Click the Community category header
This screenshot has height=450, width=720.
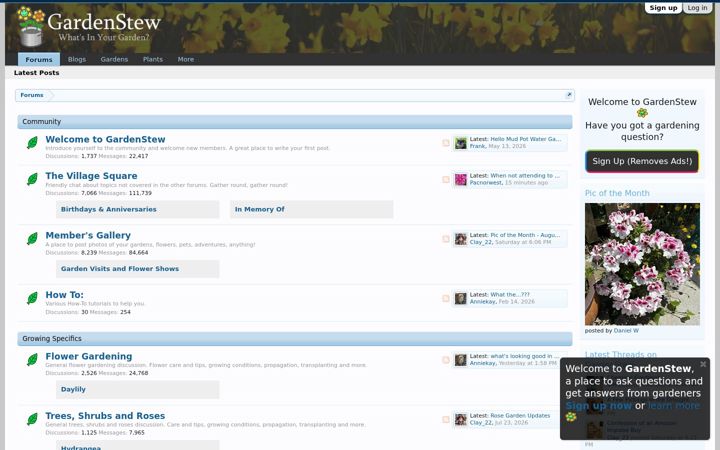[x=295, y=122]
